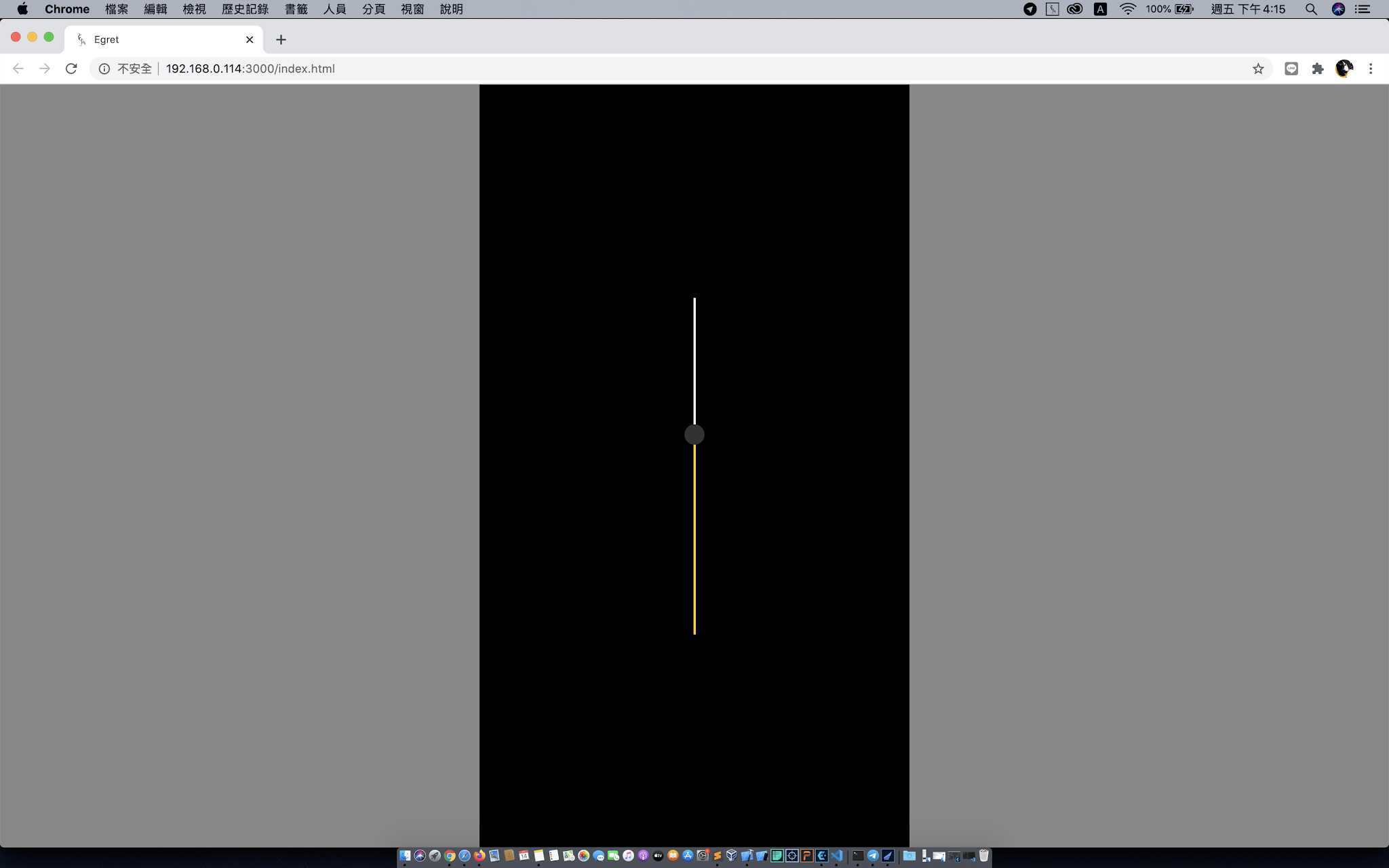Open the Terminal app from the Dock
This screenshot has width=1389, height=868.
(x=857, y=856)
